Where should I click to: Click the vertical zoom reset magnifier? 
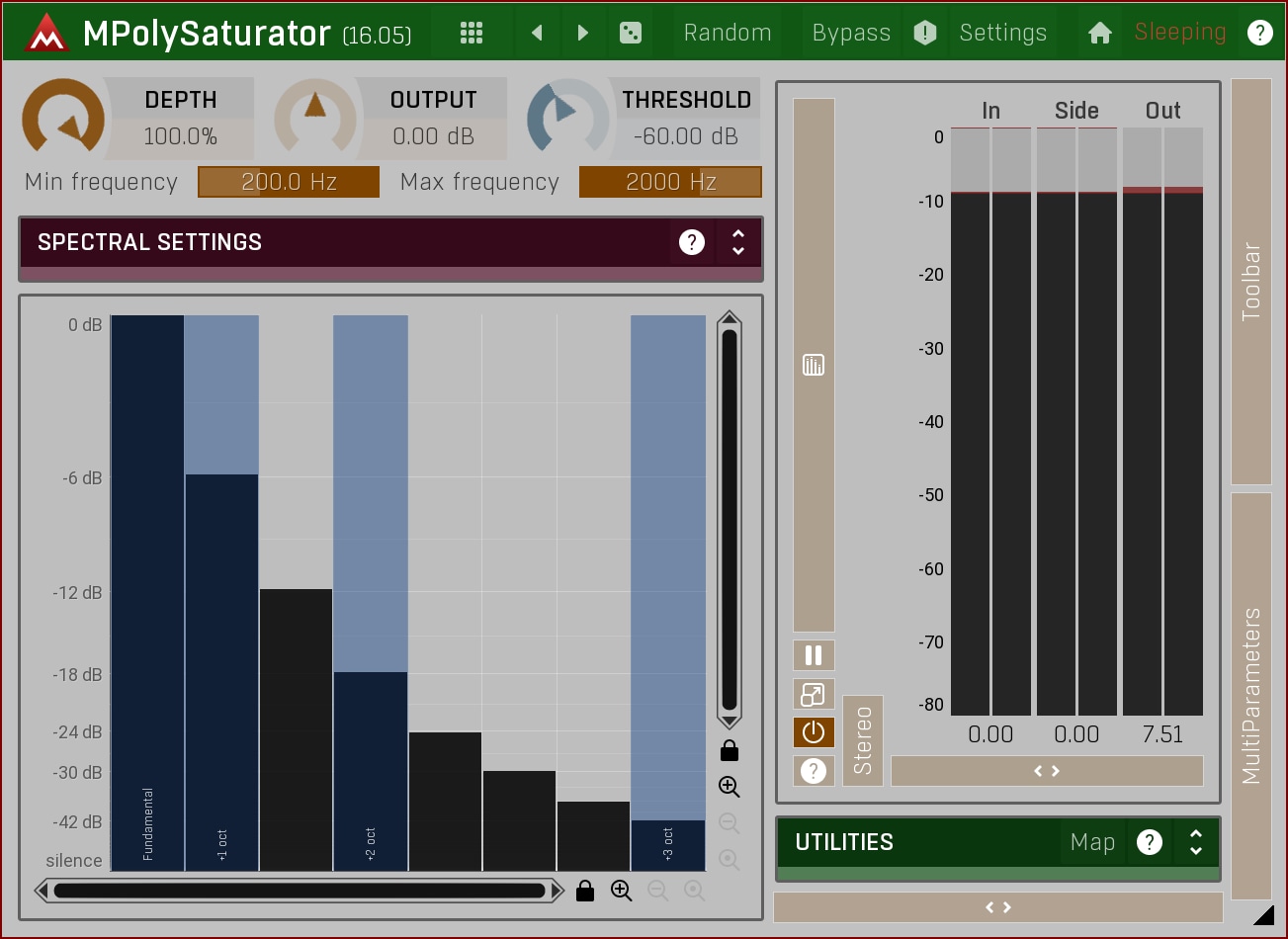(730, 860)
